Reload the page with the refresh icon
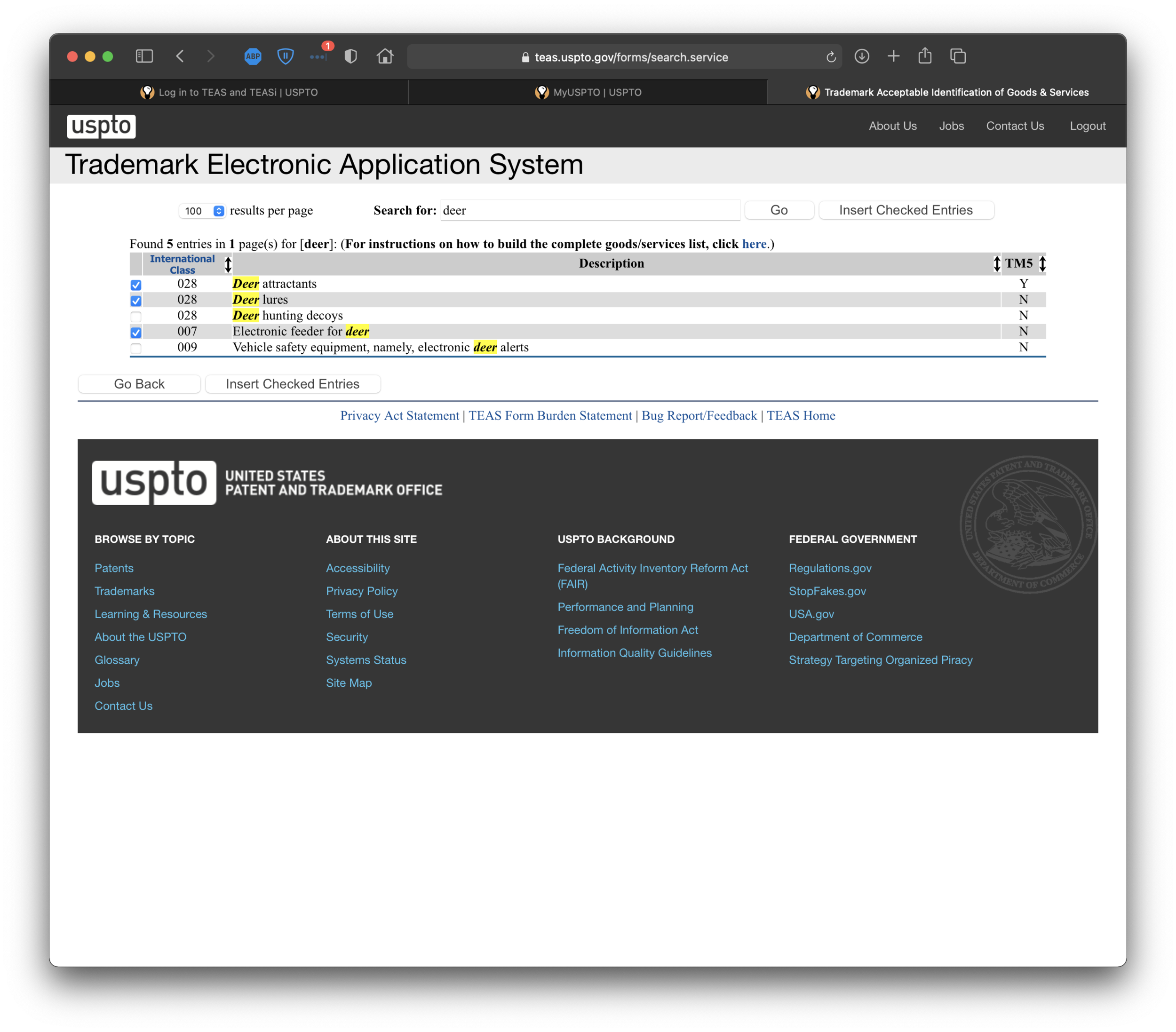 (x=831, y=57)
